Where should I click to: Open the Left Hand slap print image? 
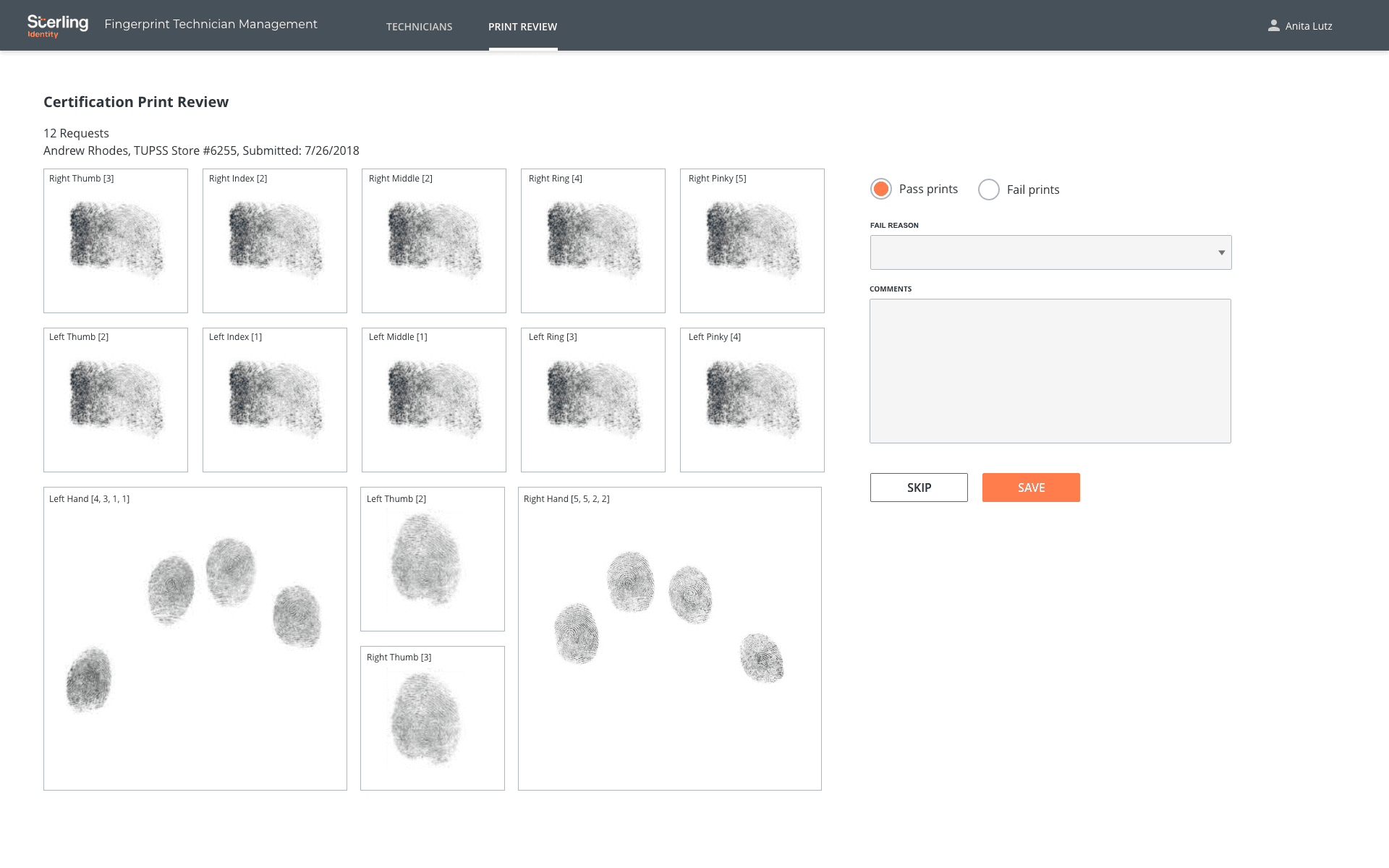195,638
